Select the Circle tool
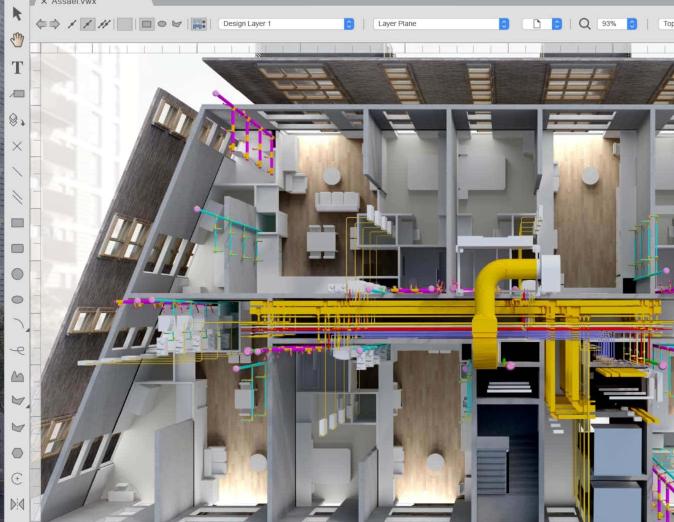The width and height of the screenshot is (674, 522). (17, 274)
